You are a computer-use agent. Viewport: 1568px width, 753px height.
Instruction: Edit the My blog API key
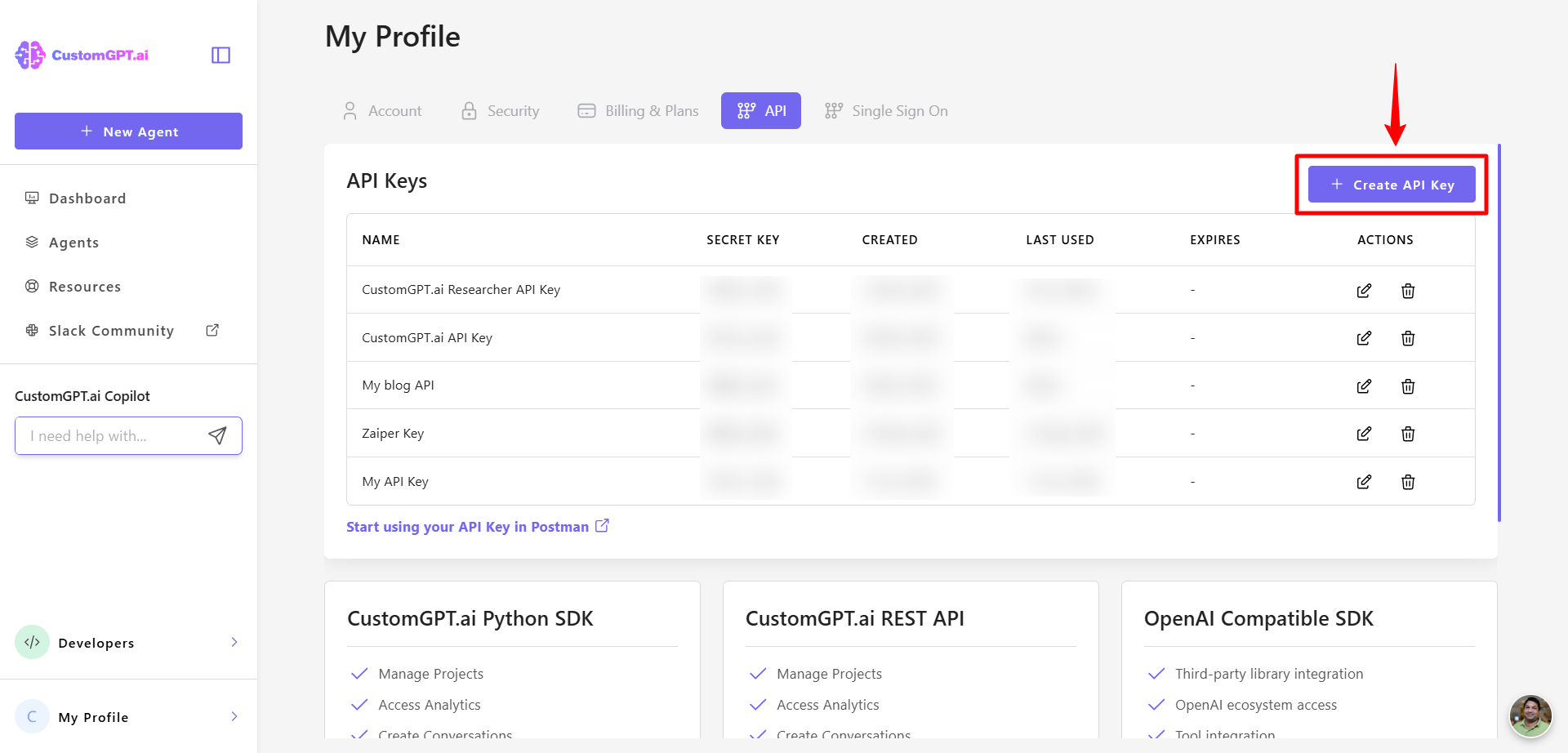tap(1364, 385)
